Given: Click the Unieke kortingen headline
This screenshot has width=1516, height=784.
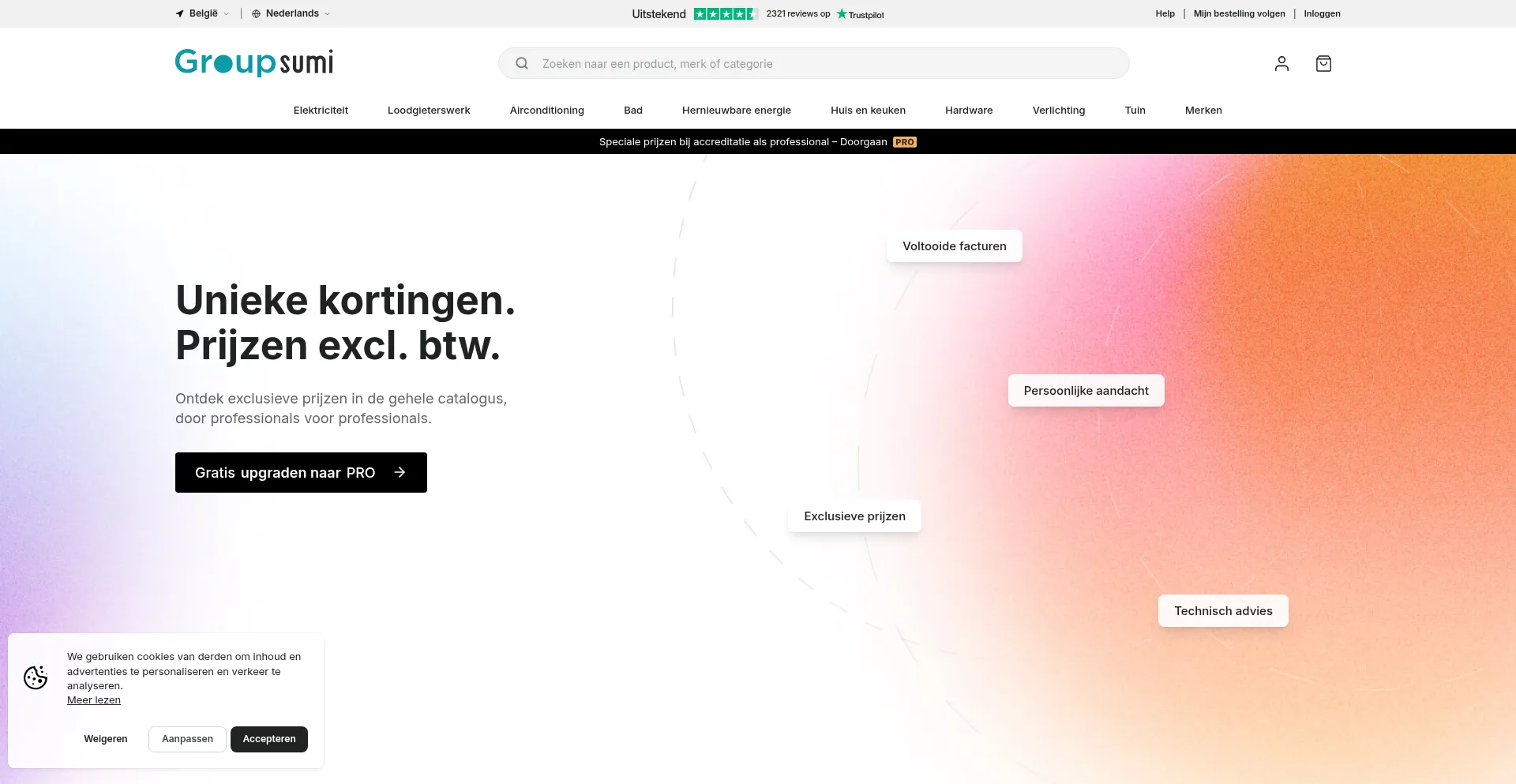Looking at the screenshot, I should coord(346,323).
